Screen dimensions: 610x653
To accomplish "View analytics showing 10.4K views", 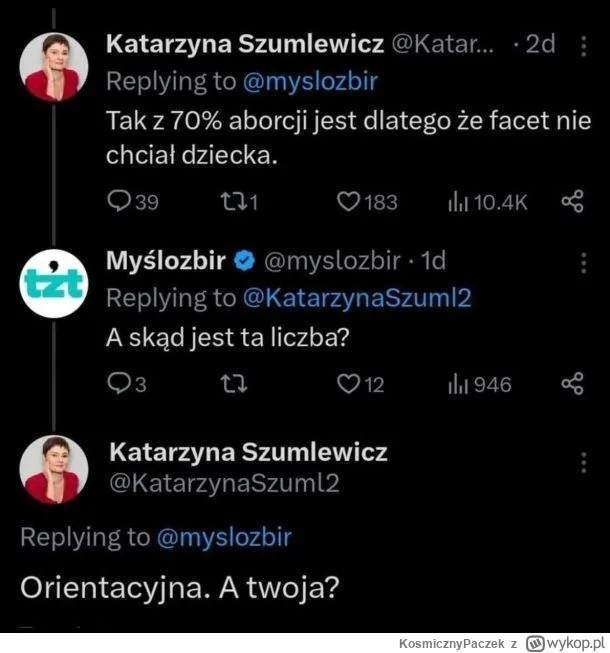I will 457,202.
